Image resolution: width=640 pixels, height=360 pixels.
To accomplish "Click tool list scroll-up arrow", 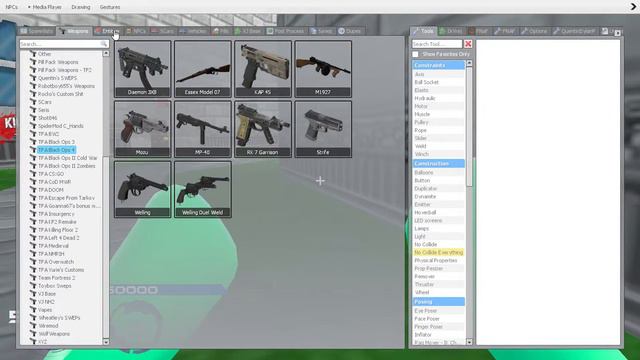I will point(469,63).
